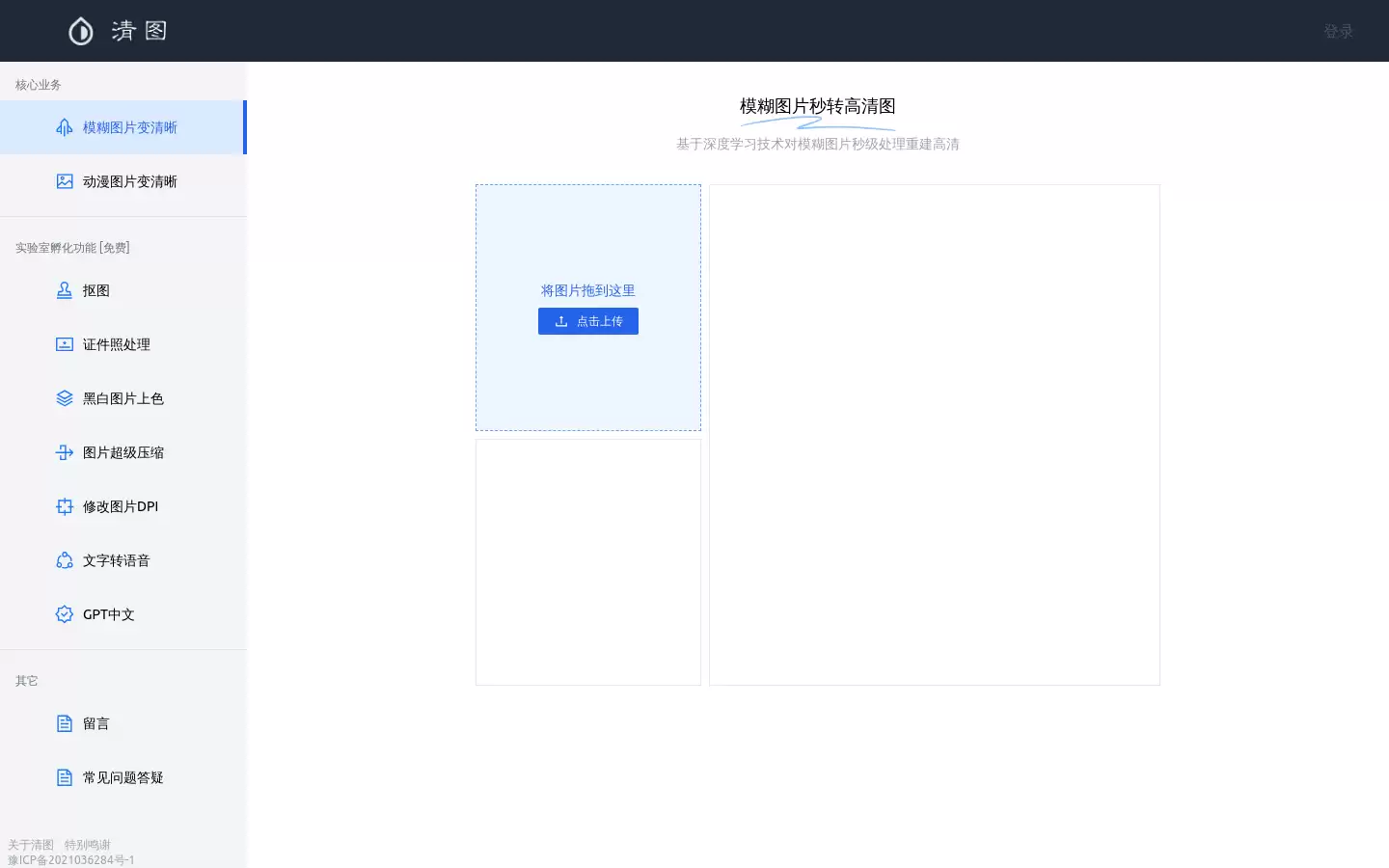Click the 常见问题答疑 document icon
1389x868 pixels.
(65, 777)
